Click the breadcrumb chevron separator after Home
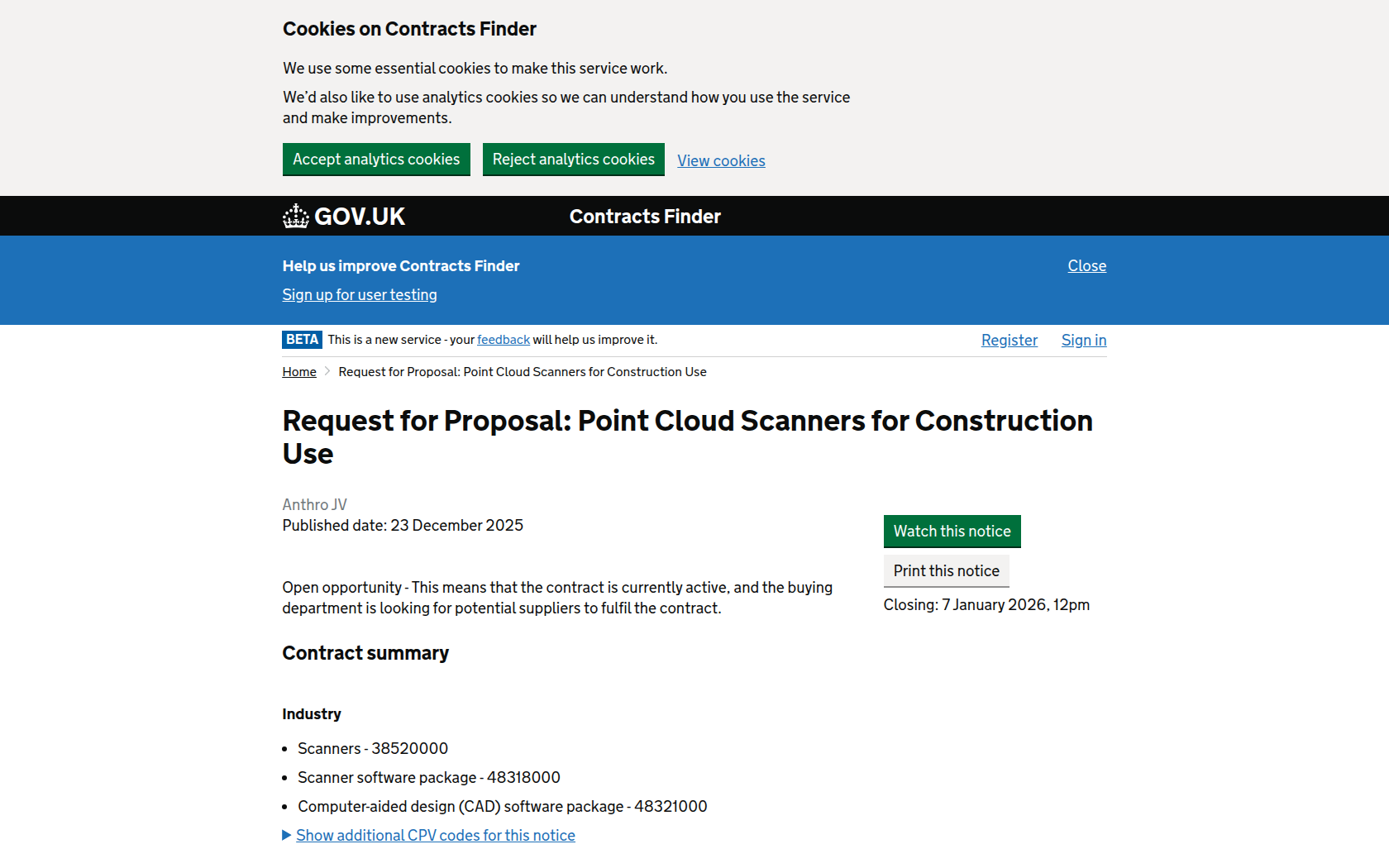Image resolution: width=1389 pixels, height=868 pixels. pos(327,372)
